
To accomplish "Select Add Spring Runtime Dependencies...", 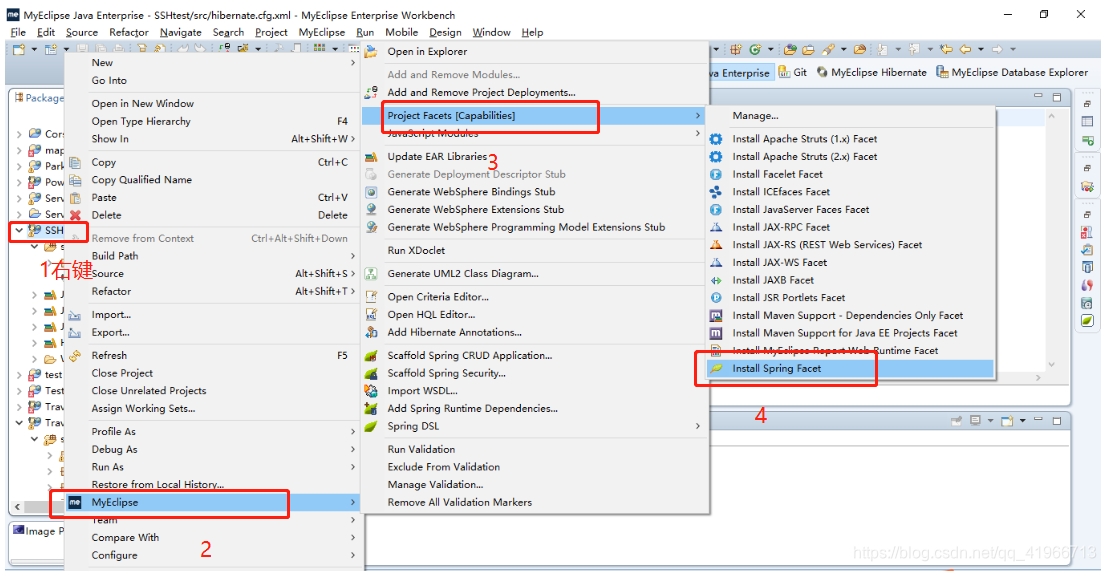I will [x=533, y=408].
